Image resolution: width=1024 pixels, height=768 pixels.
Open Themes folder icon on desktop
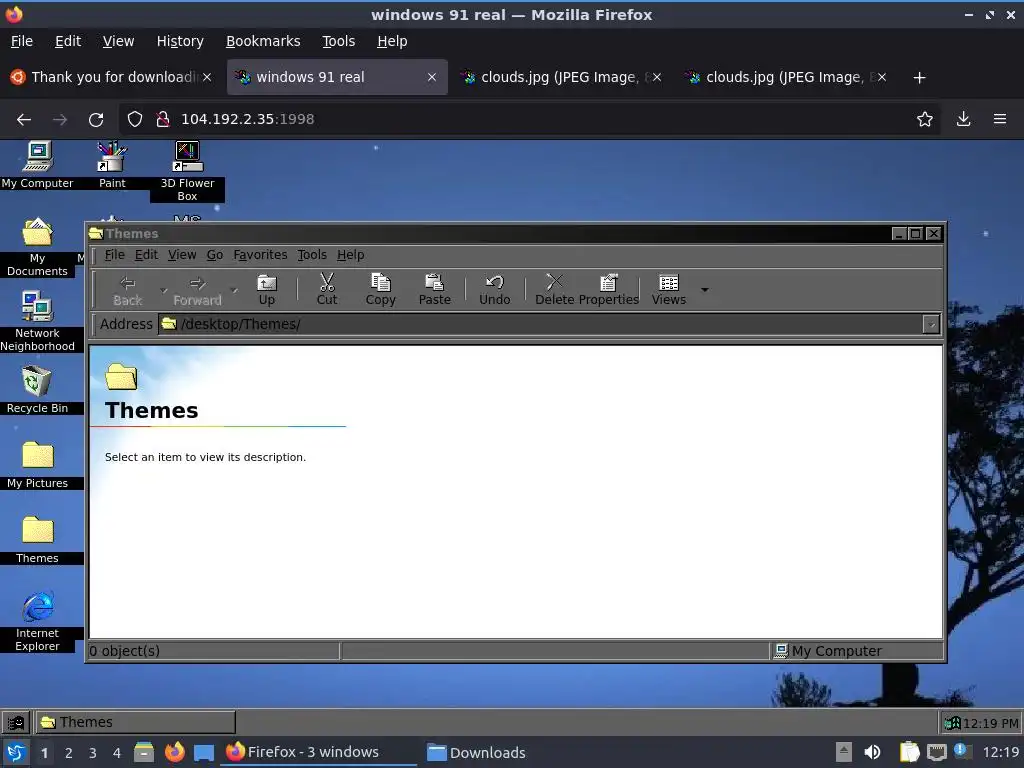click(x=37, y=540)
